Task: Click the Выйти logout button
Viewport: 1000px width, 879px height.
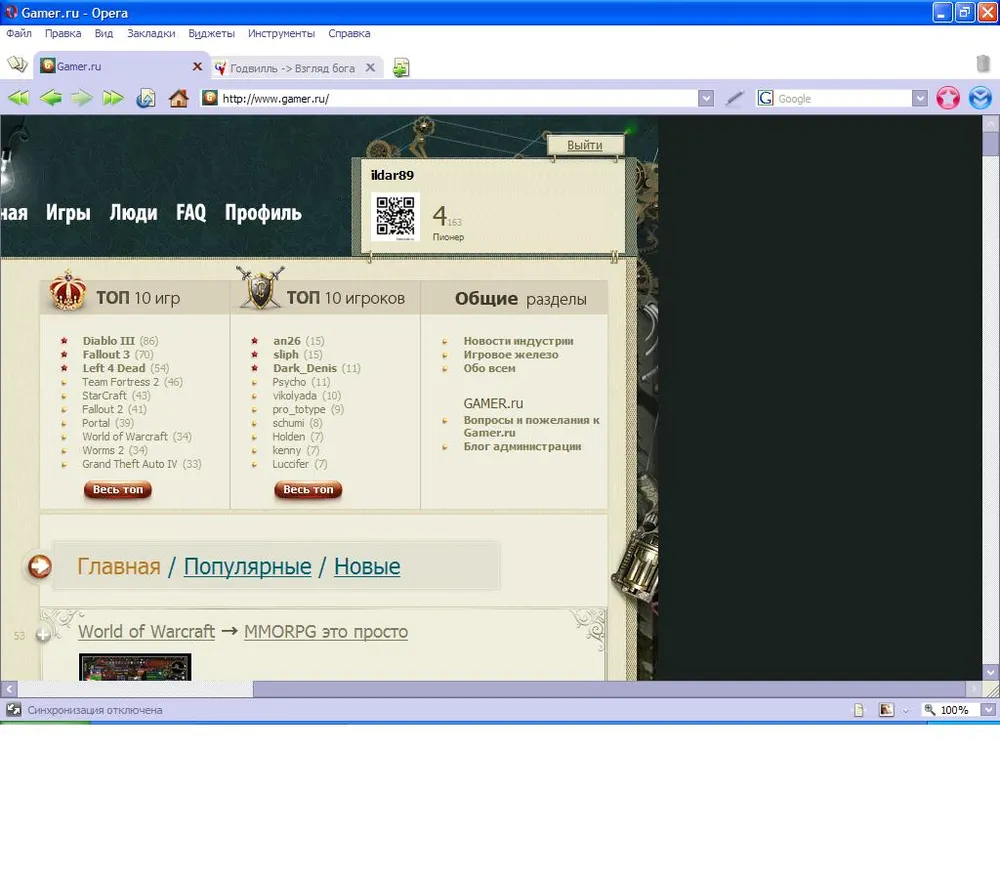Action: tap(585, 145)
